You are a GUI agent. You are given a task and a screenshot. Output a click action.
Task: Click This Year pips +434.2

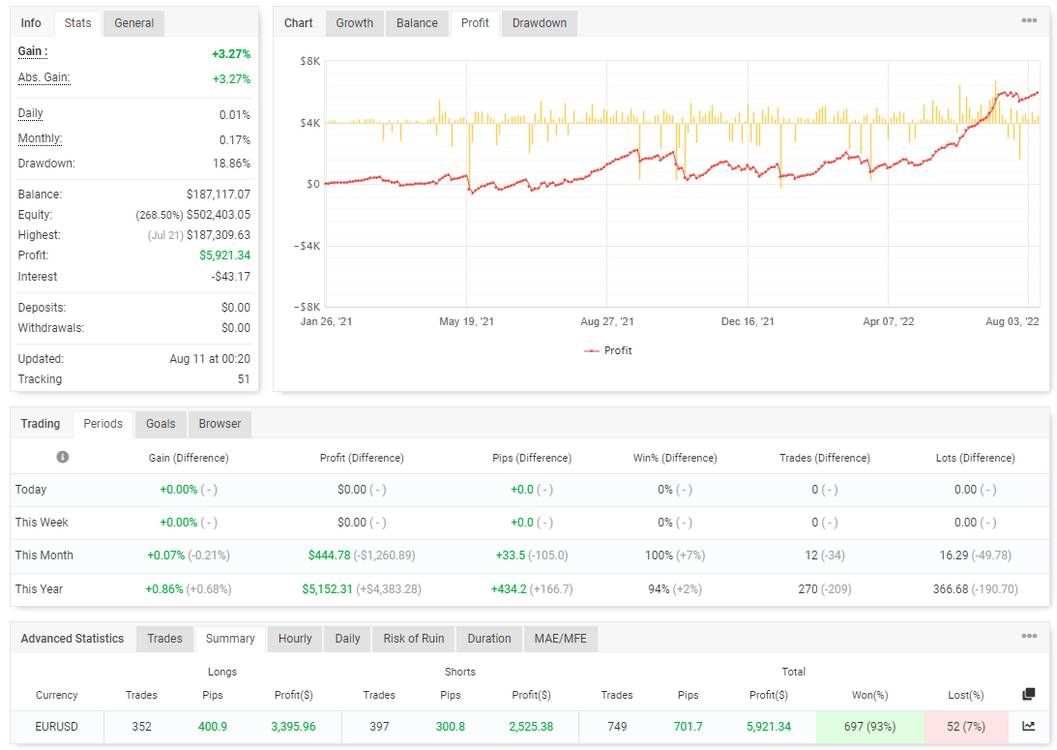coord(508,589)
